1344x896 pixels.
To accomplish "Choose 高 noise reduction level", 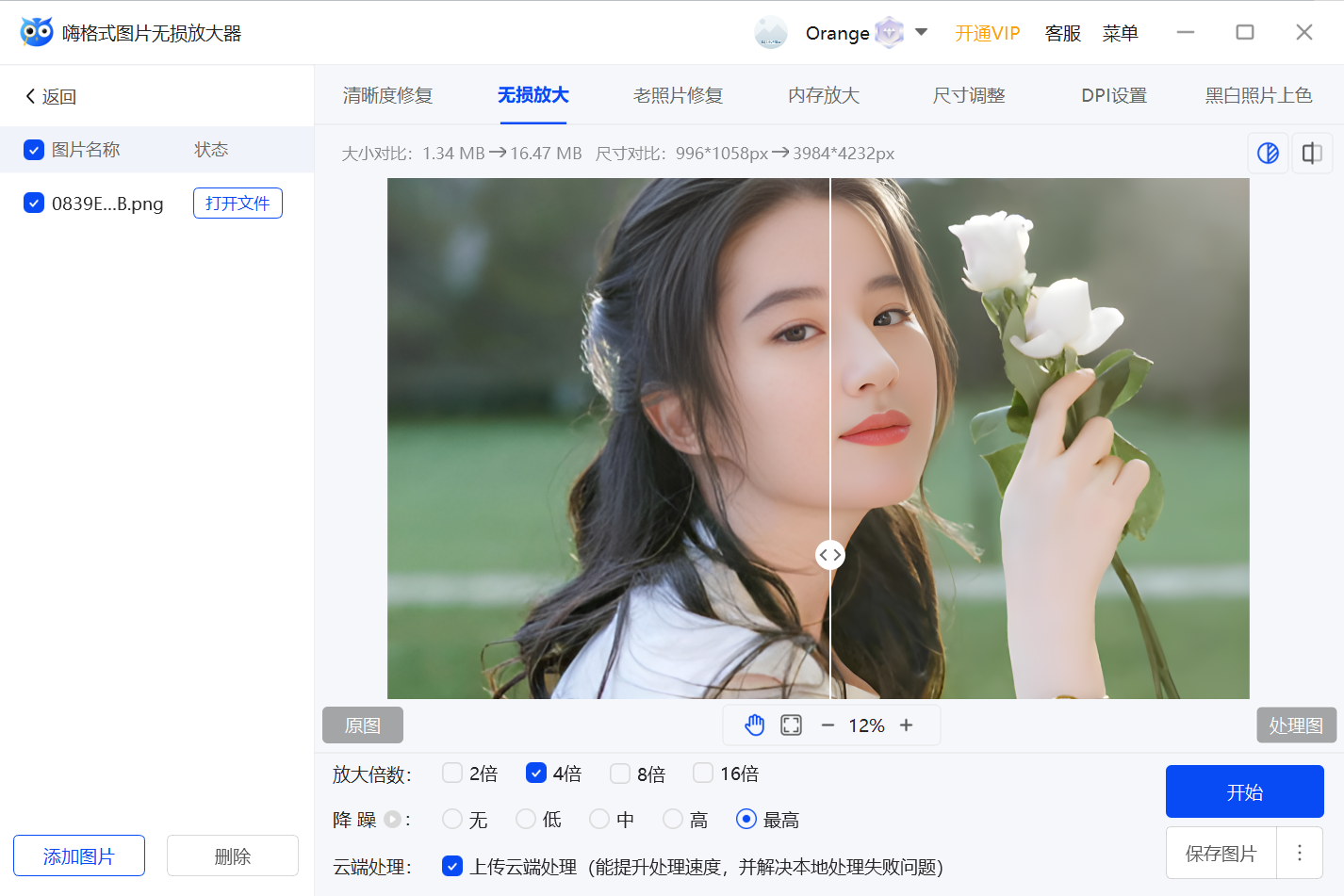I will coord(673,820).
